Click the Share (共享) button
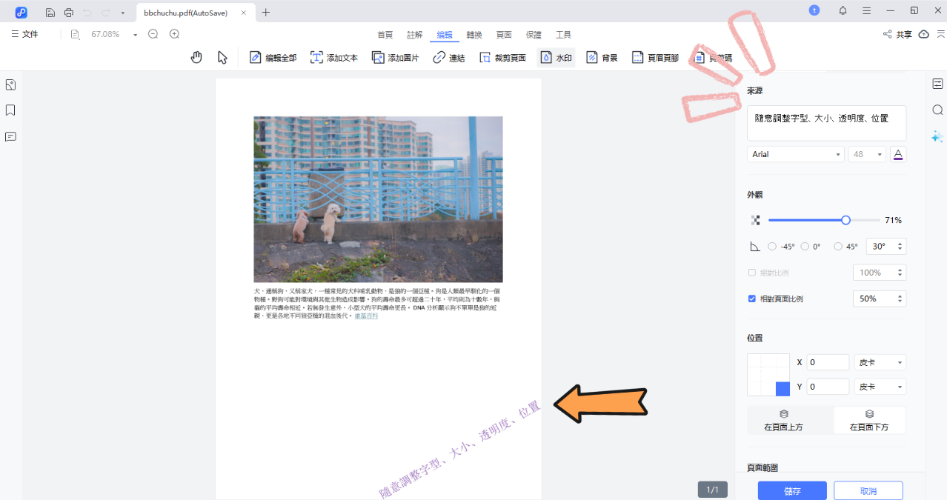The image size is (947, 500). tap(897, 34)
